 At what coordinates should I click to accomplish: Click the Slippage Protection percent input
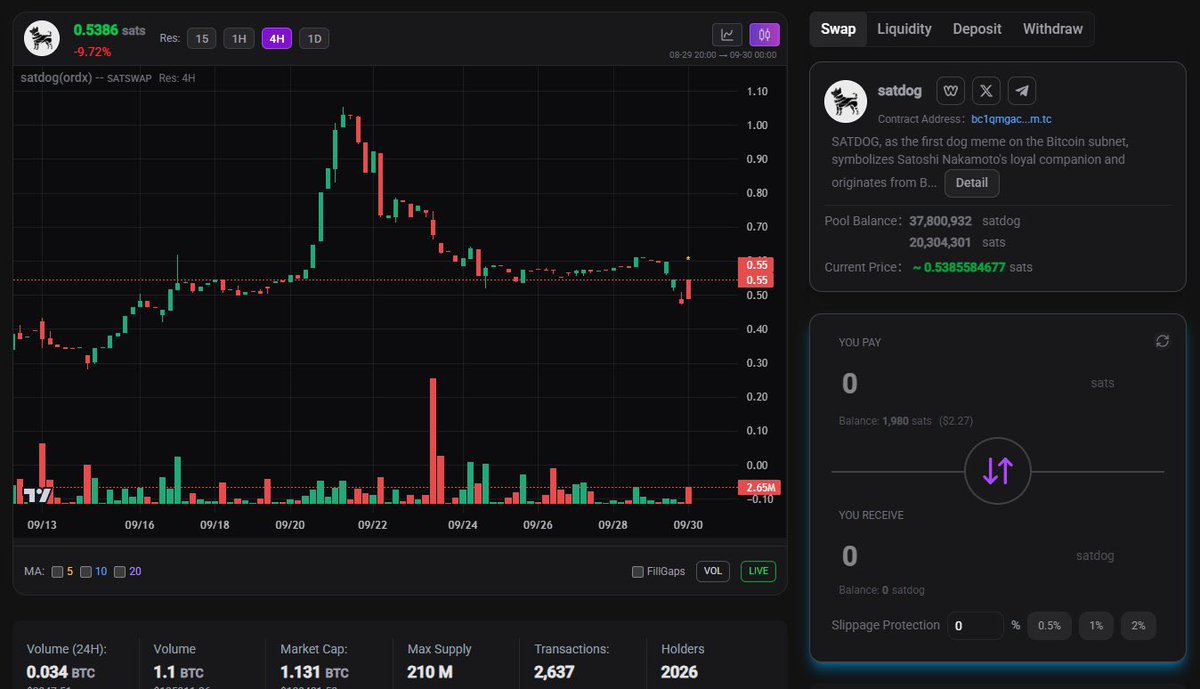coord(975,626)
